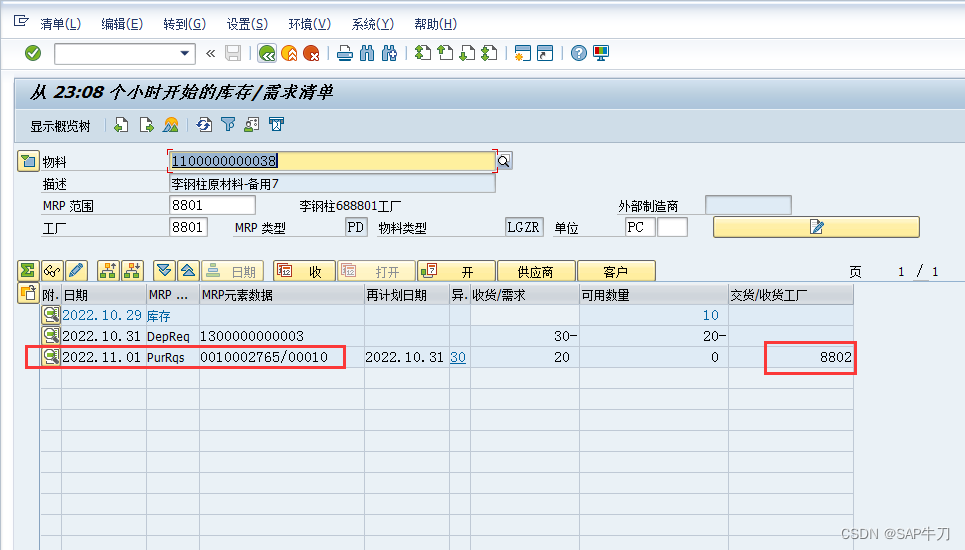965x550 pixels.
Task: Click the green Enter checkmark icon
Action: click(x=33, y=54)
